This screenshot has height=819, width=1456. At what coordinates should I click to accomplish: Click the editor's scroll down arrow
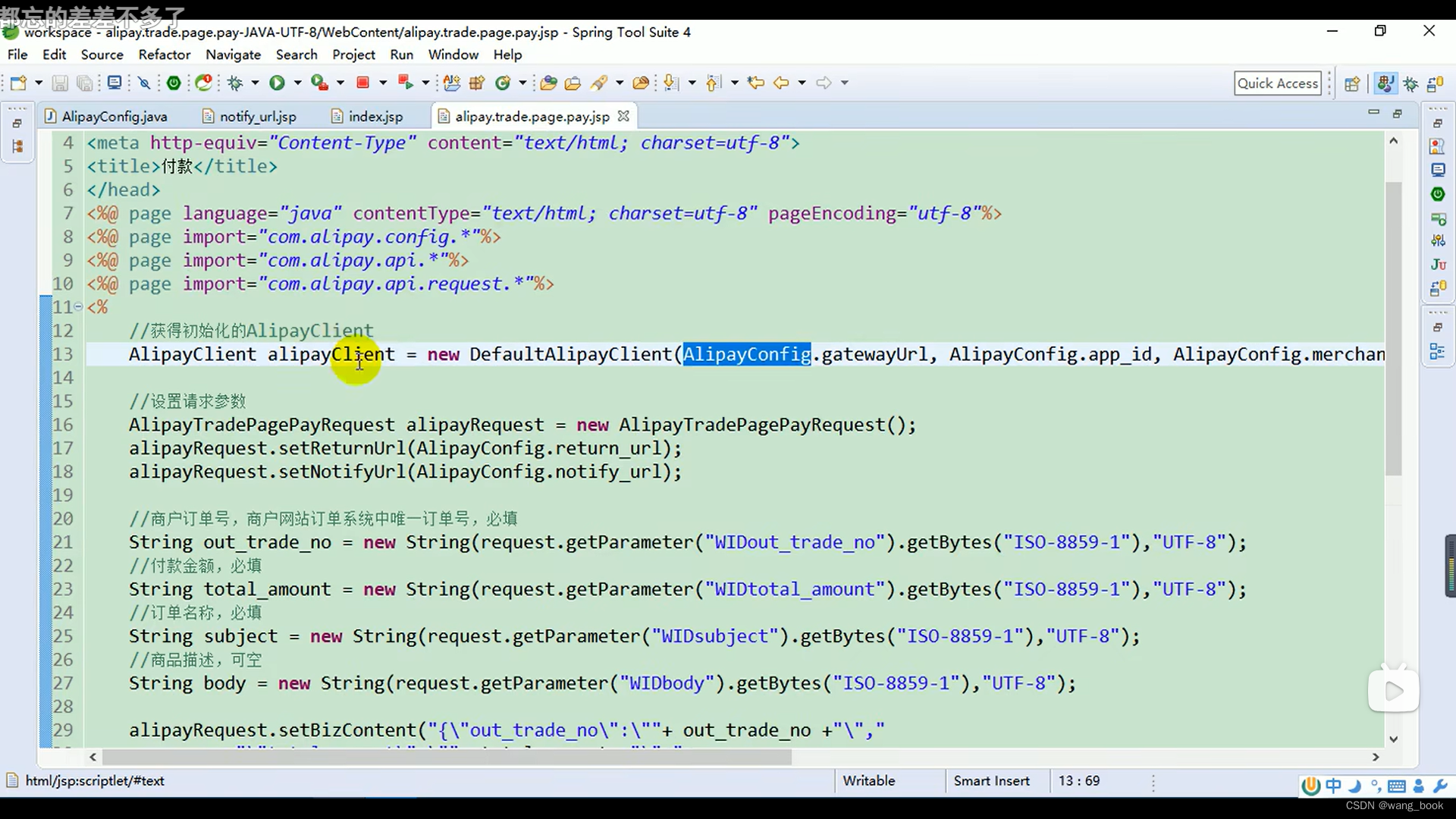click(1393, 739)
